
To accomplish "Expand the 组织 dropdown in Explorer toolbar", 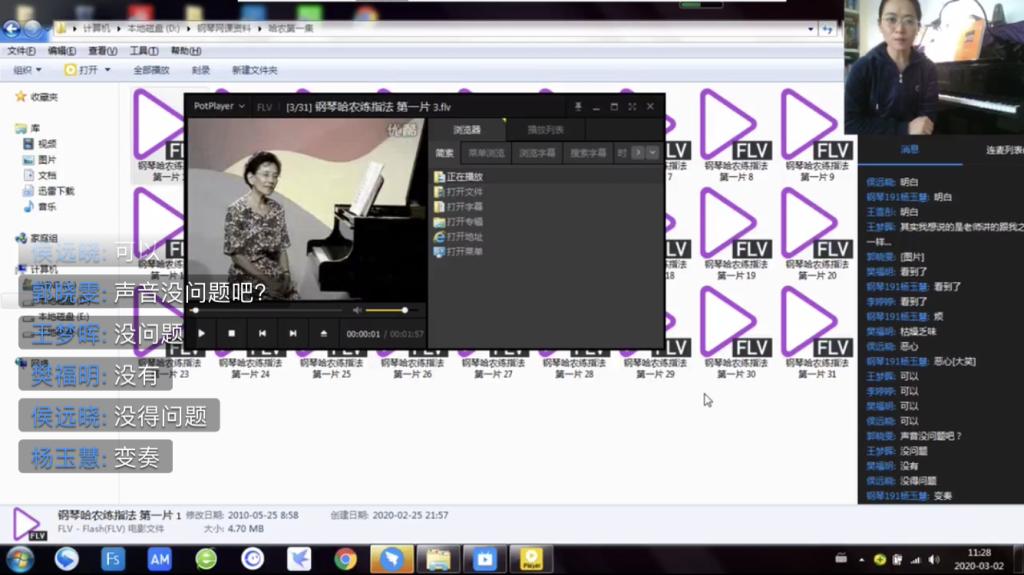I will [x=27, y=70].
